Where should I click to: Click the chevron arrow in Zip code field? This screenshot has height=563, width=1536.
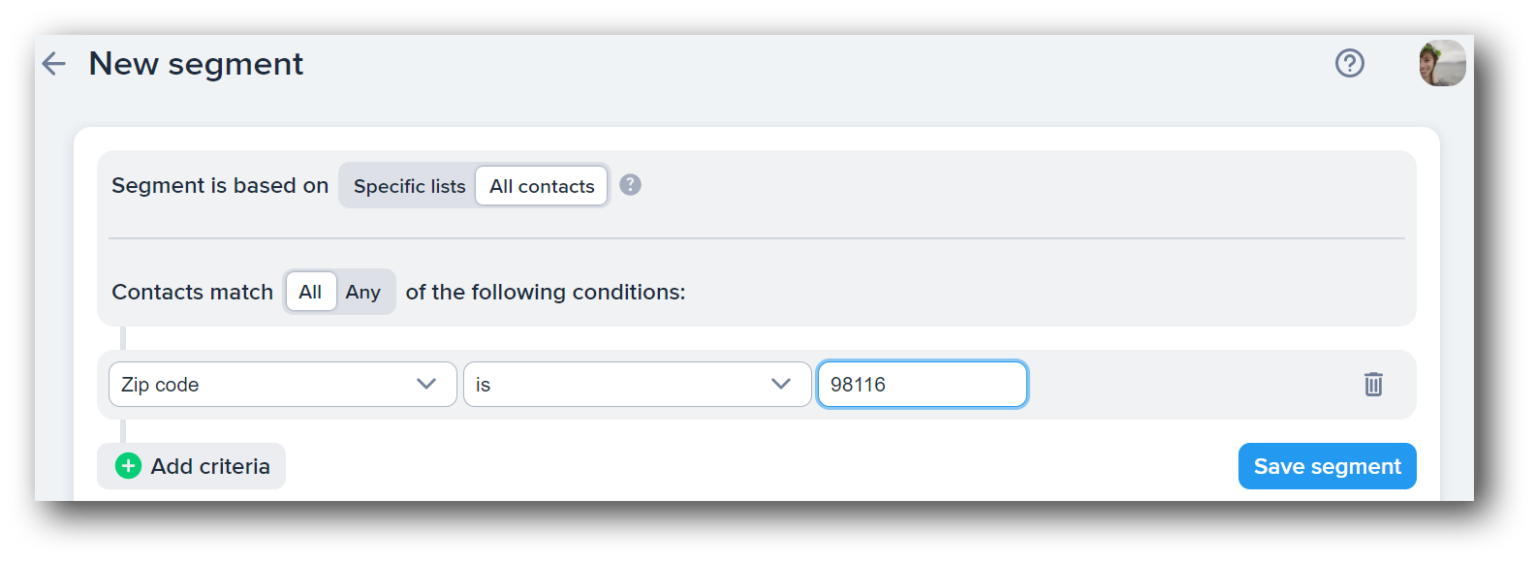tap(426, 384)
